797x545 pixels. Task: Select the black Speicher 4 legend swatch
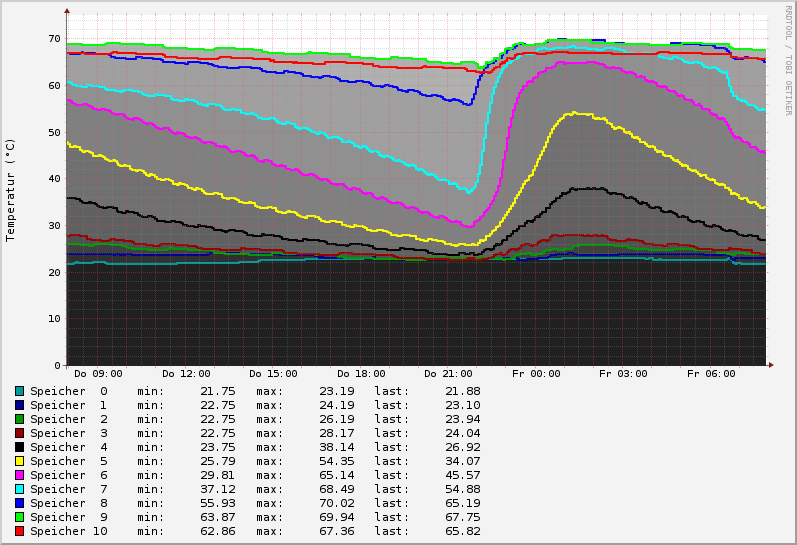click(x=19, y=447)
